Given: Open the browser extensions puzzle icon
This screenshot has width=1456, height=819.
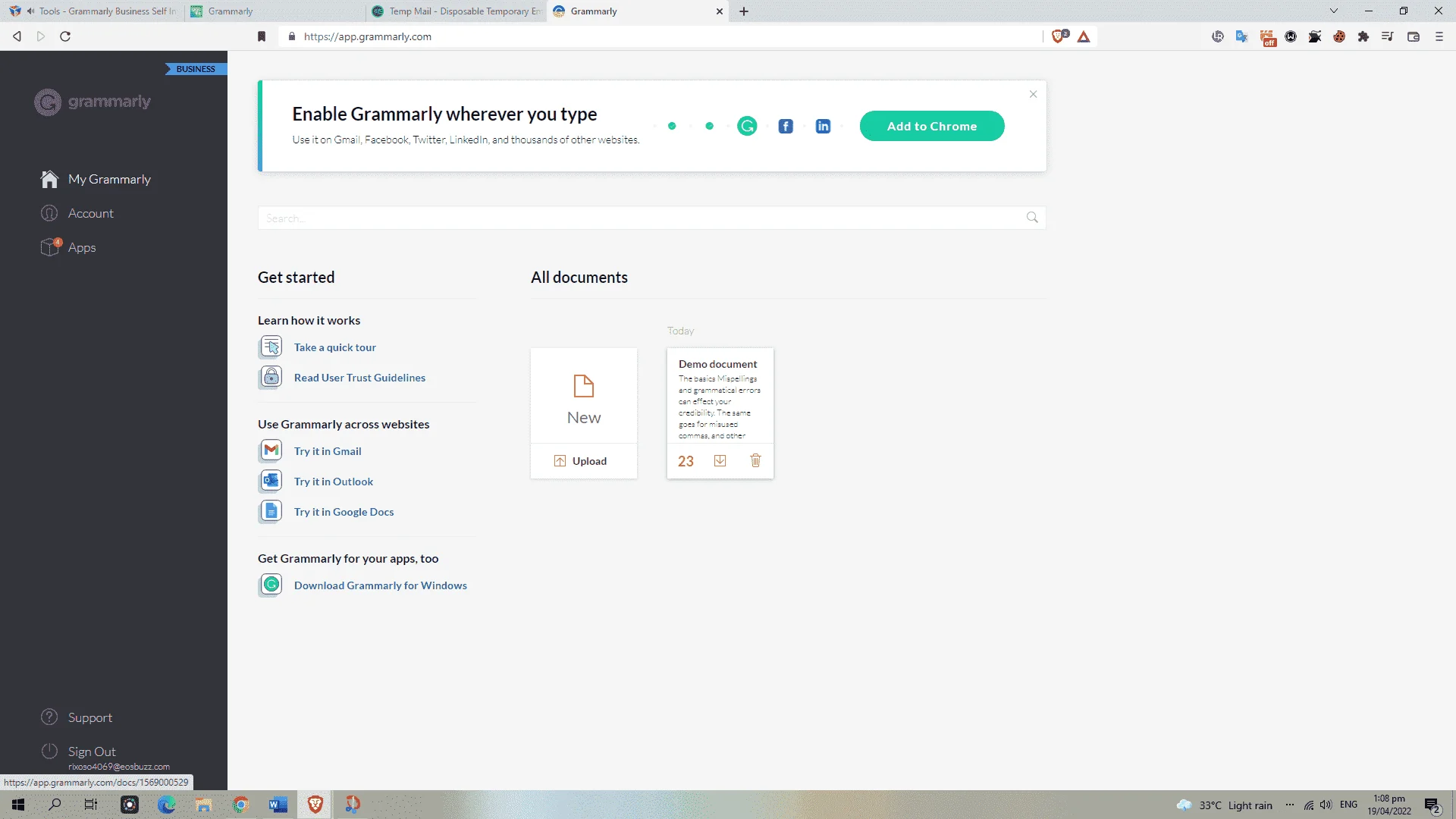Looking at the screenshot, I should pos(1363,36).
